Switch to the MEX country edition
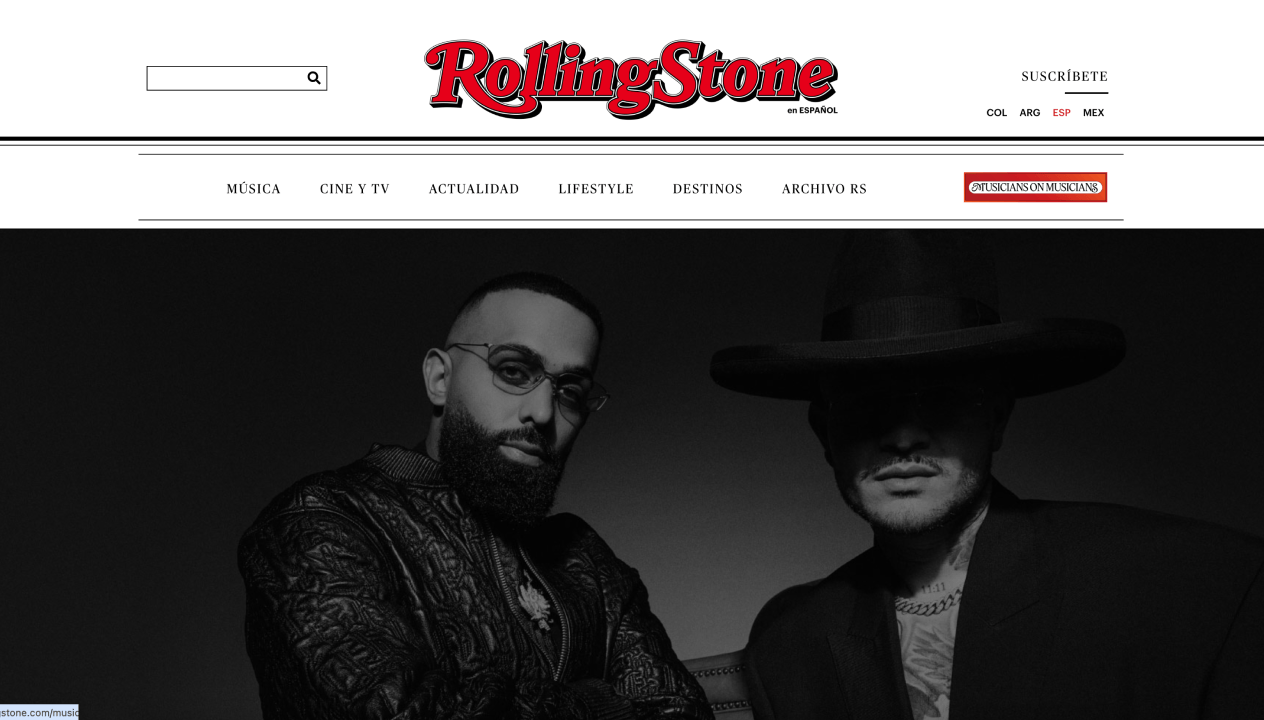Viewport: 1264px width, 720px height. pos(1093,113)
